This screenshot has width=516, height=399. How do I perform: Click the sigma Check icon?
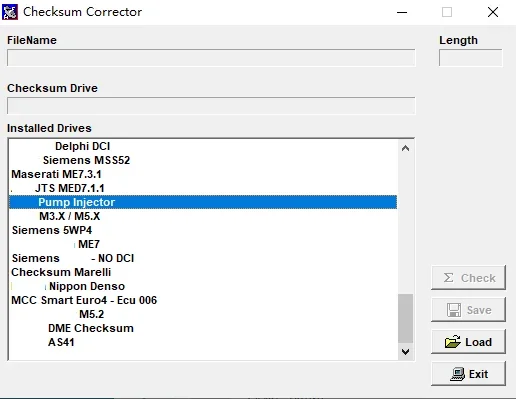pos(448,278)
